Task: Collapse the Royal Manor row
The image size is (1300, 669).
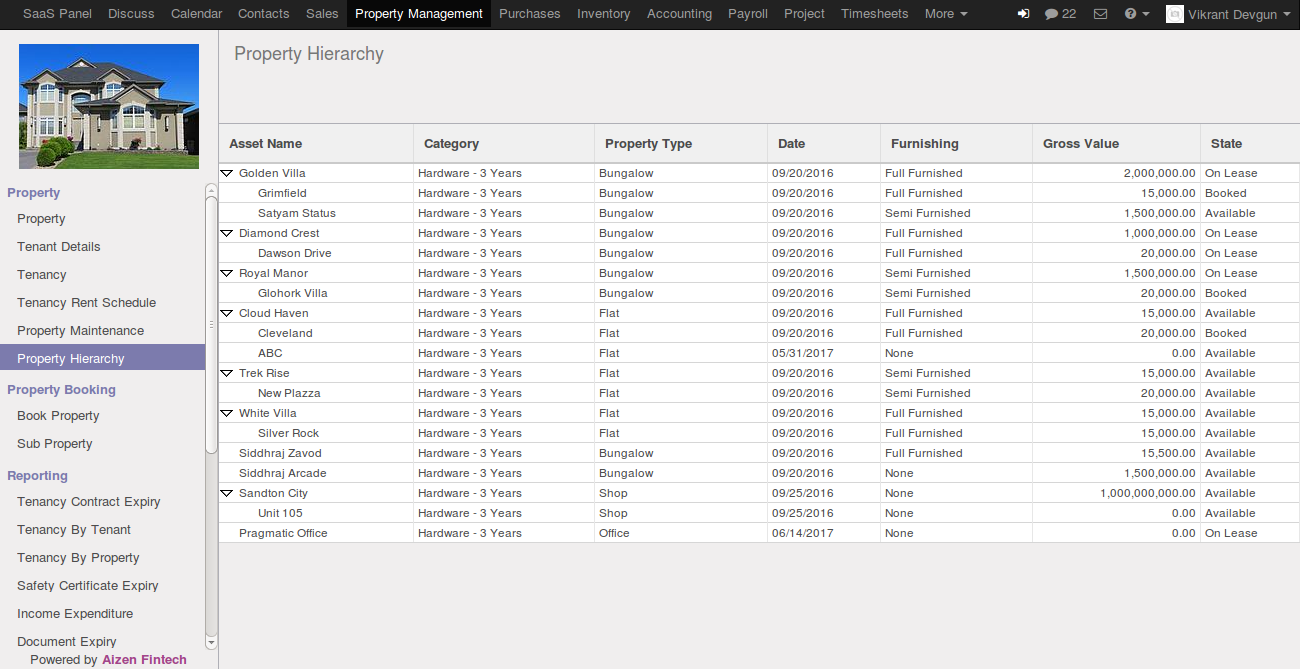Action: (226, 273)
